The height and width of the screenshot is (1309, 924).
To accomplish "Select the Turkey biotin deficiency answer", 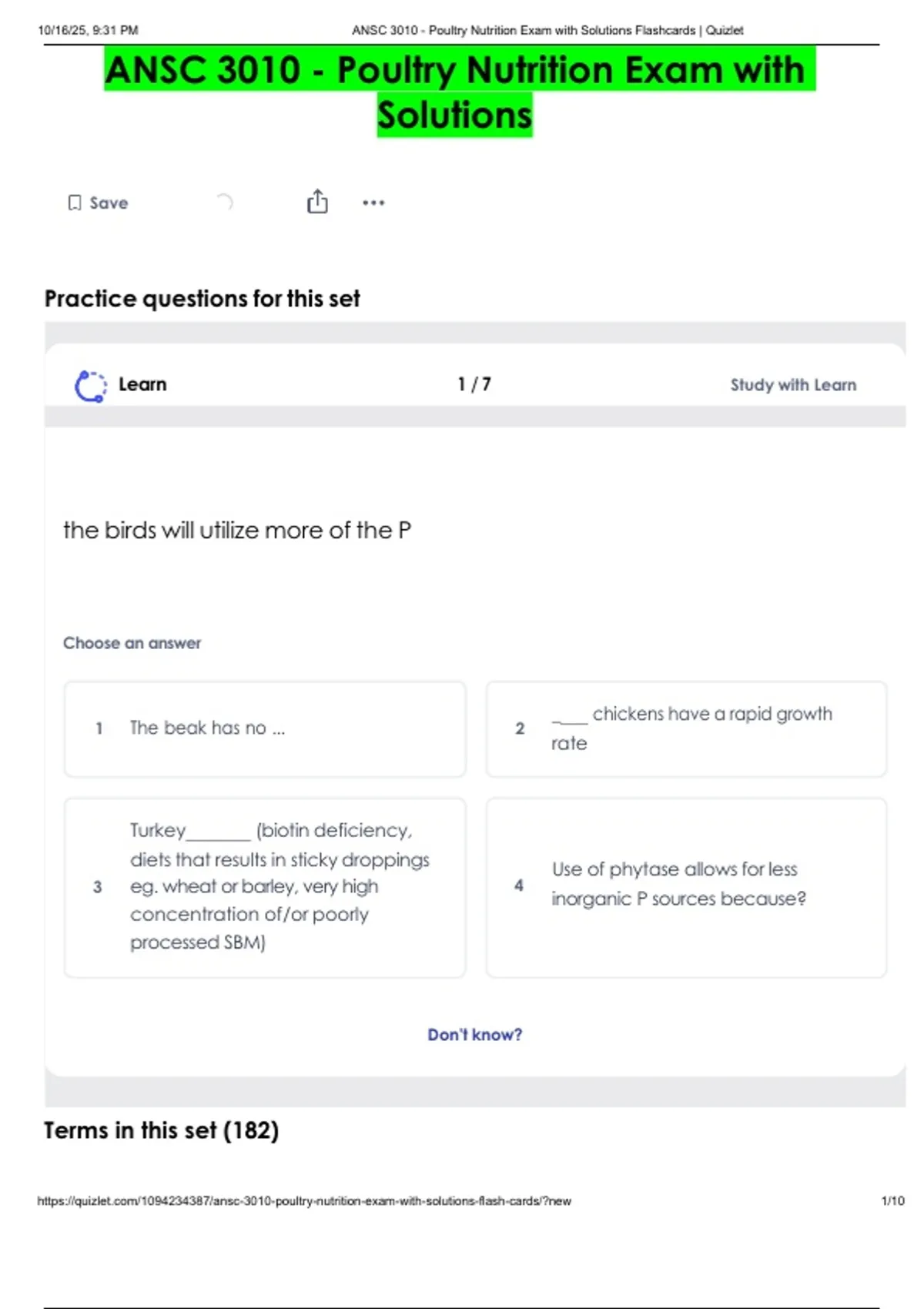I will point(265,887).
